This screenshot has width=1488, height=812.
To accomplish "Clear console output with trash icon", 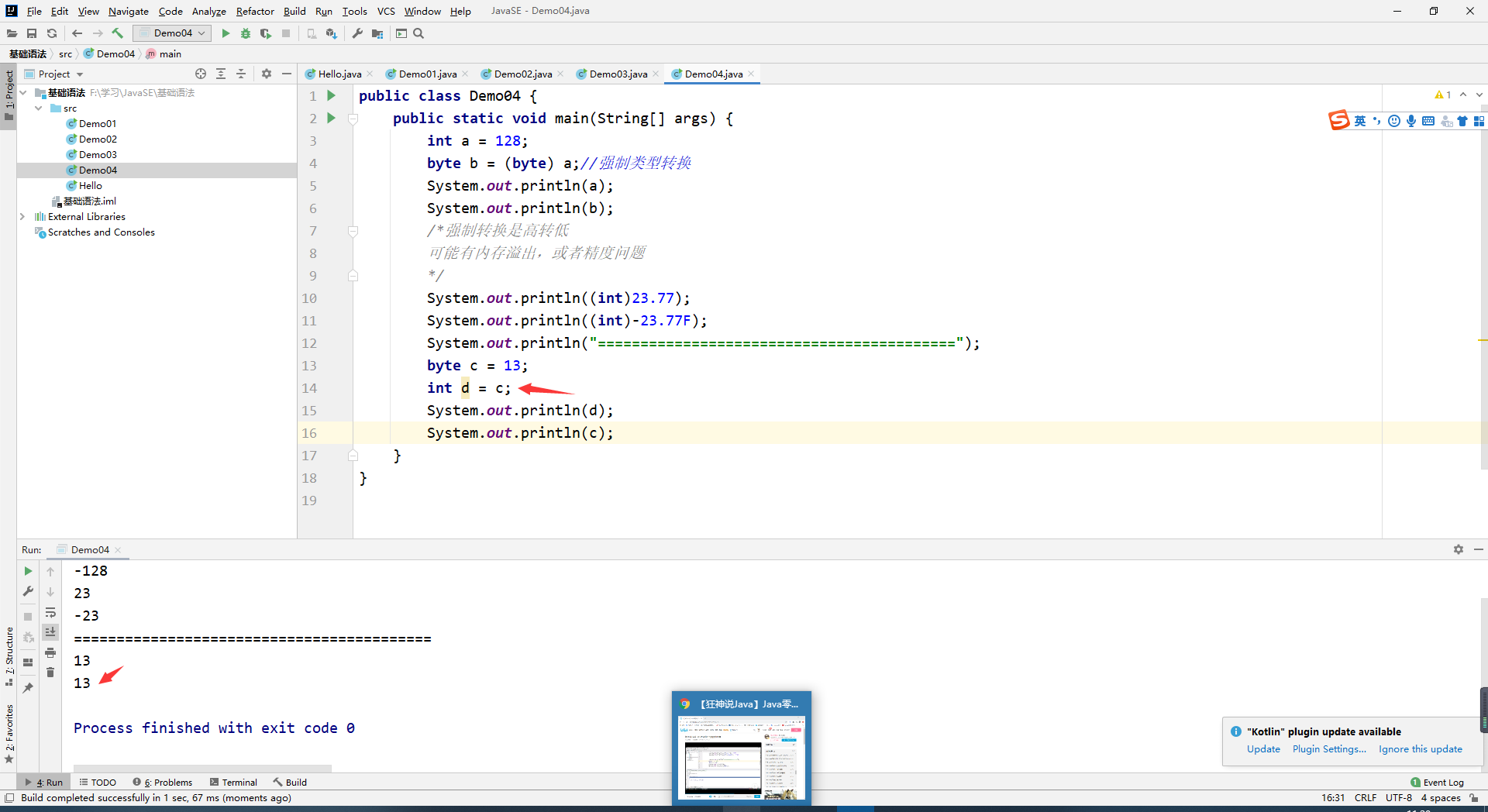I will coord(50,673).
